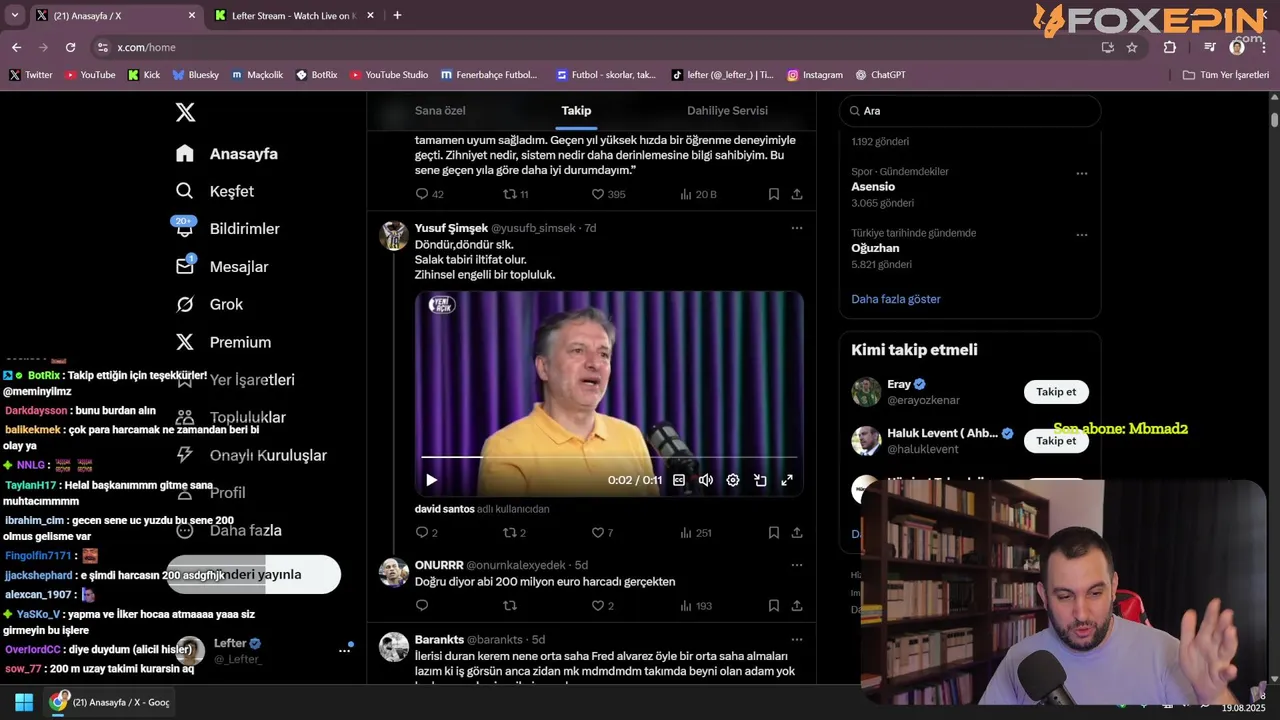Open more options for Oğuzhan trend
1280x720 pixels.
pyautogui.click(x=1081, y=235)
